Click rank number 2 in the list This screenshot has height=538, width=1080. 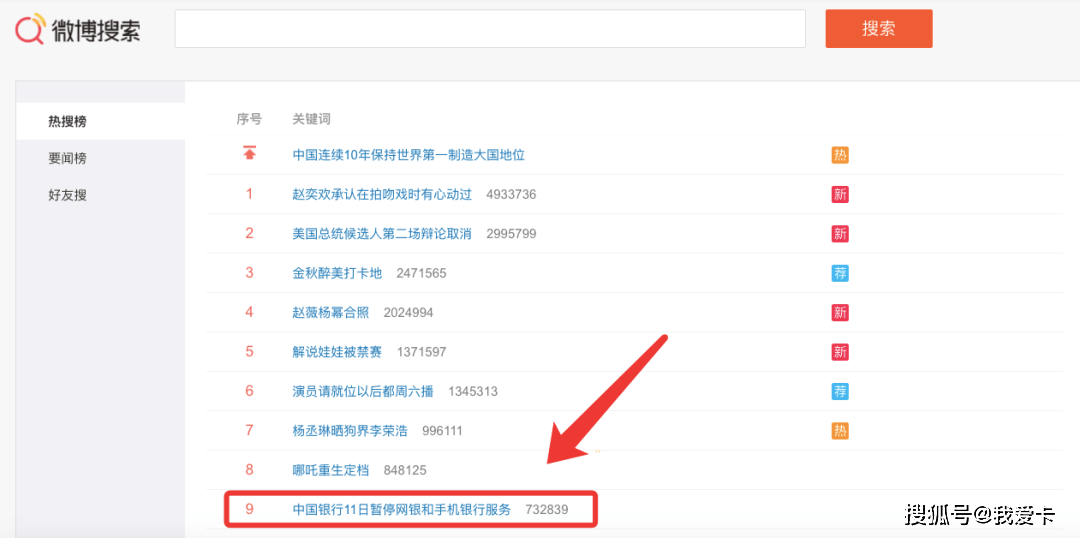(x=249, y=234)
